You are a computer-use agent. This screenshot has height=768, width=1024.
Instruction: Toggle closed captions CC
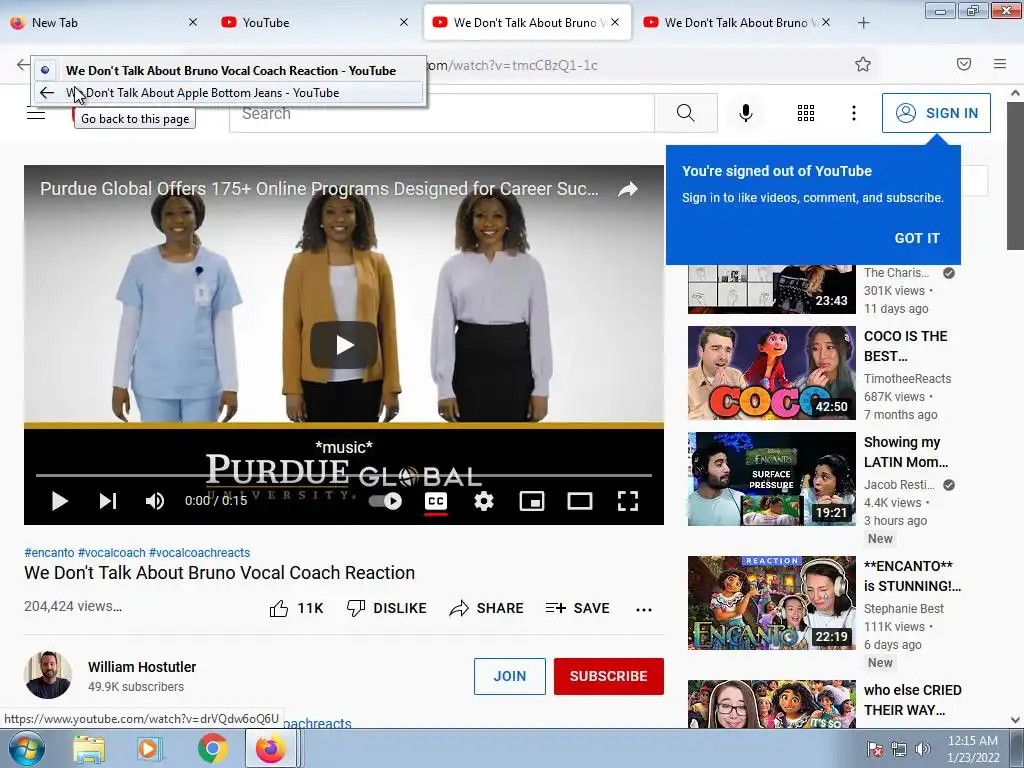(436, 501)
